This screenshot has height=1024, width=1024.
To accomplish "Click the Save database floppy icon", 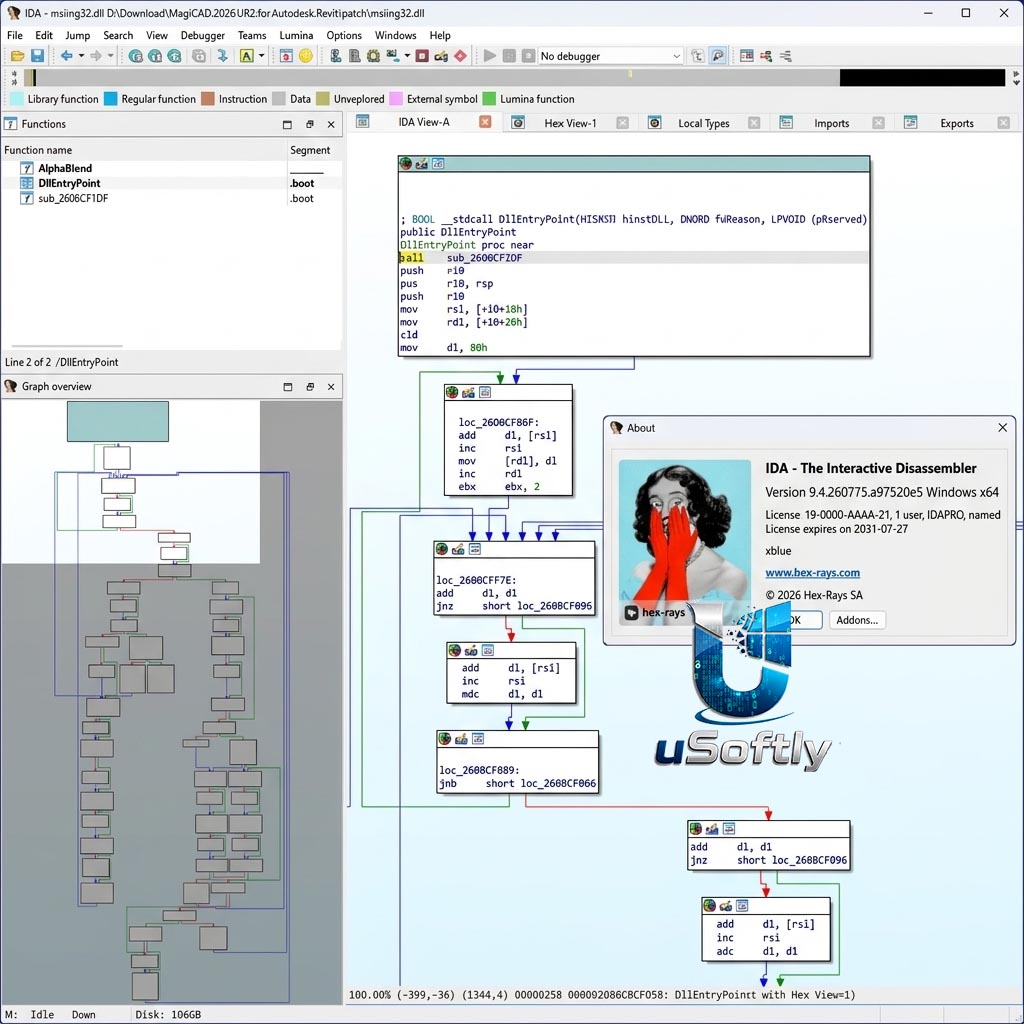I will (37, 56).
